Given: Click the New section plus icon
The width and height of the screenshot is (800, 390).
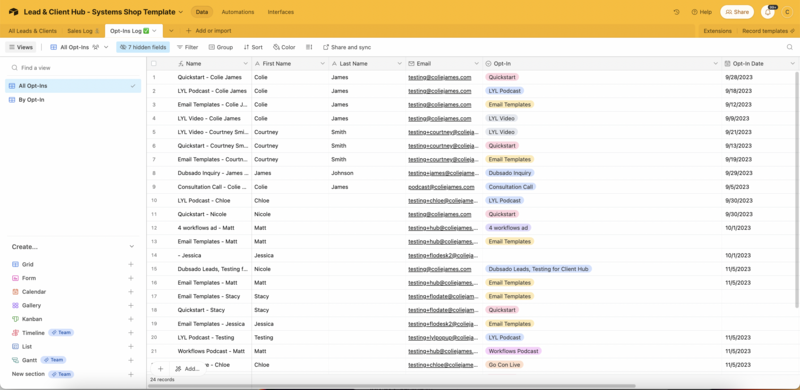Looking at the screenshot, I should (131, 374).
